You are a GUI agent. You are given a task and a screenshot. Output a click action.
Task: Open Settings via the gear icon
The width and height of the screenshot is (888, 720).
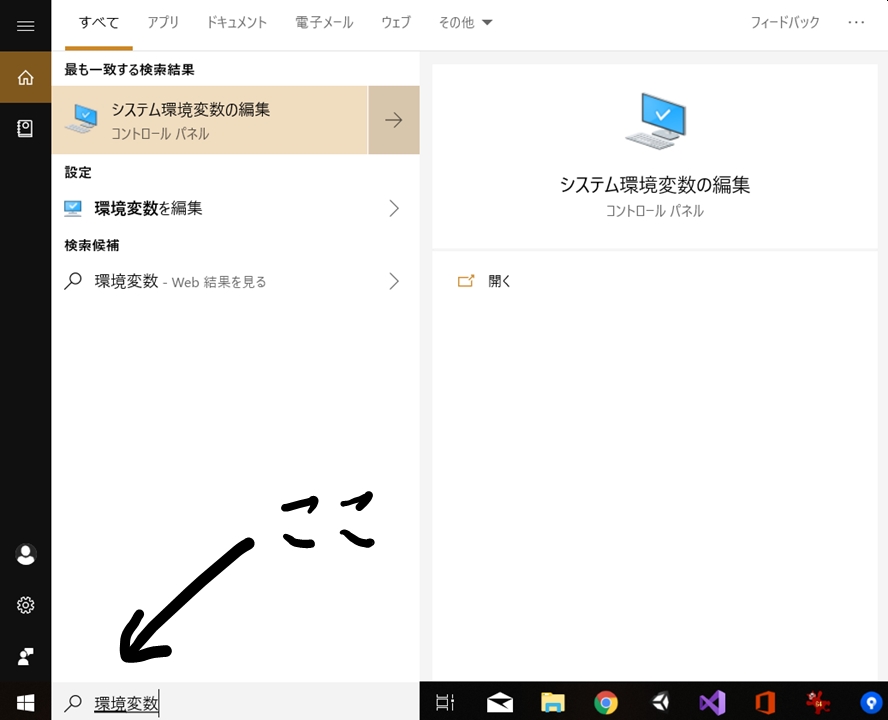25,605
